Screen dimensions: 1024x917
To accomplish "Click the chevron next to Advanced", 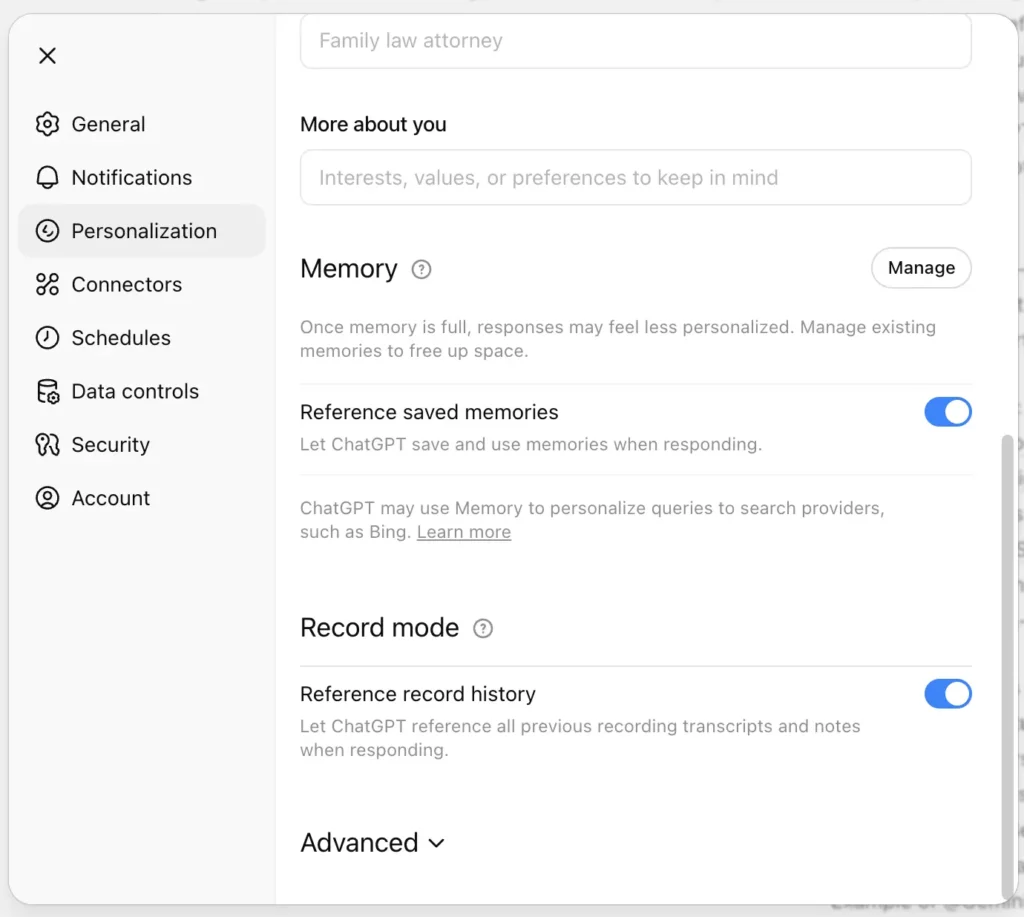I will [x=436, y=843].
